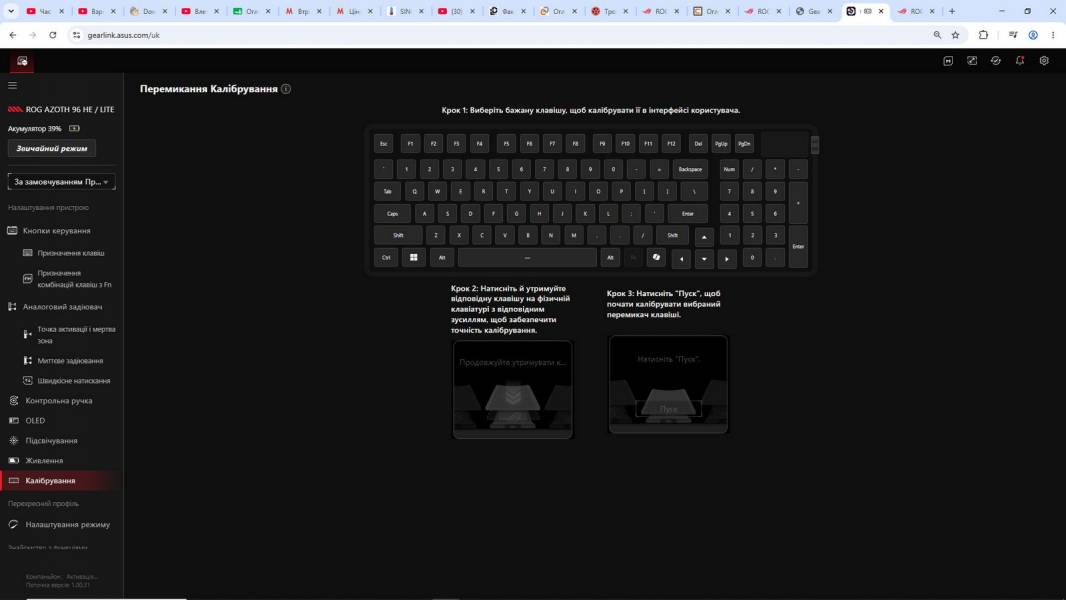Screen dimensions: 1066x600
Task: Open the OLED settings menu item
Action: pyautogui.click(x=35, y=421)
